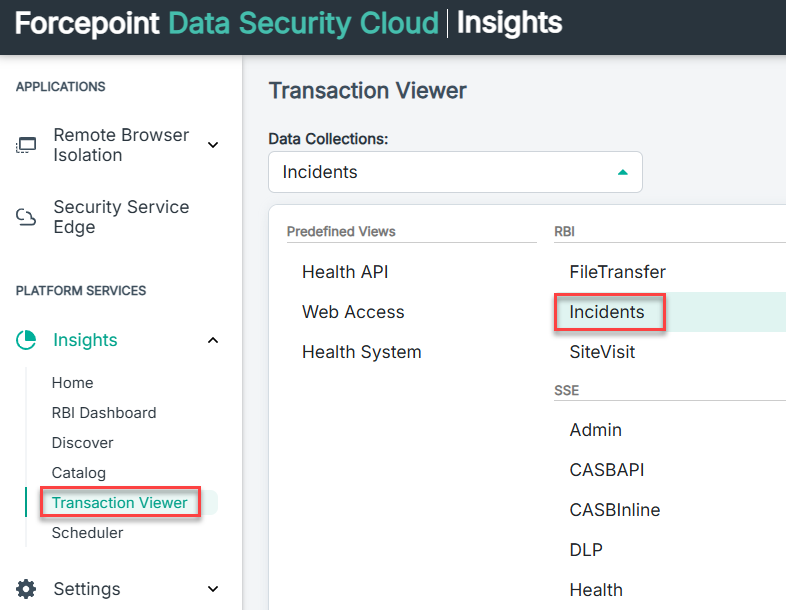Image resolution: width=786 pixels, height=610 pixels.
Task: Click the Remote Browser Isolation icon
Action: (x=26, y=145)
